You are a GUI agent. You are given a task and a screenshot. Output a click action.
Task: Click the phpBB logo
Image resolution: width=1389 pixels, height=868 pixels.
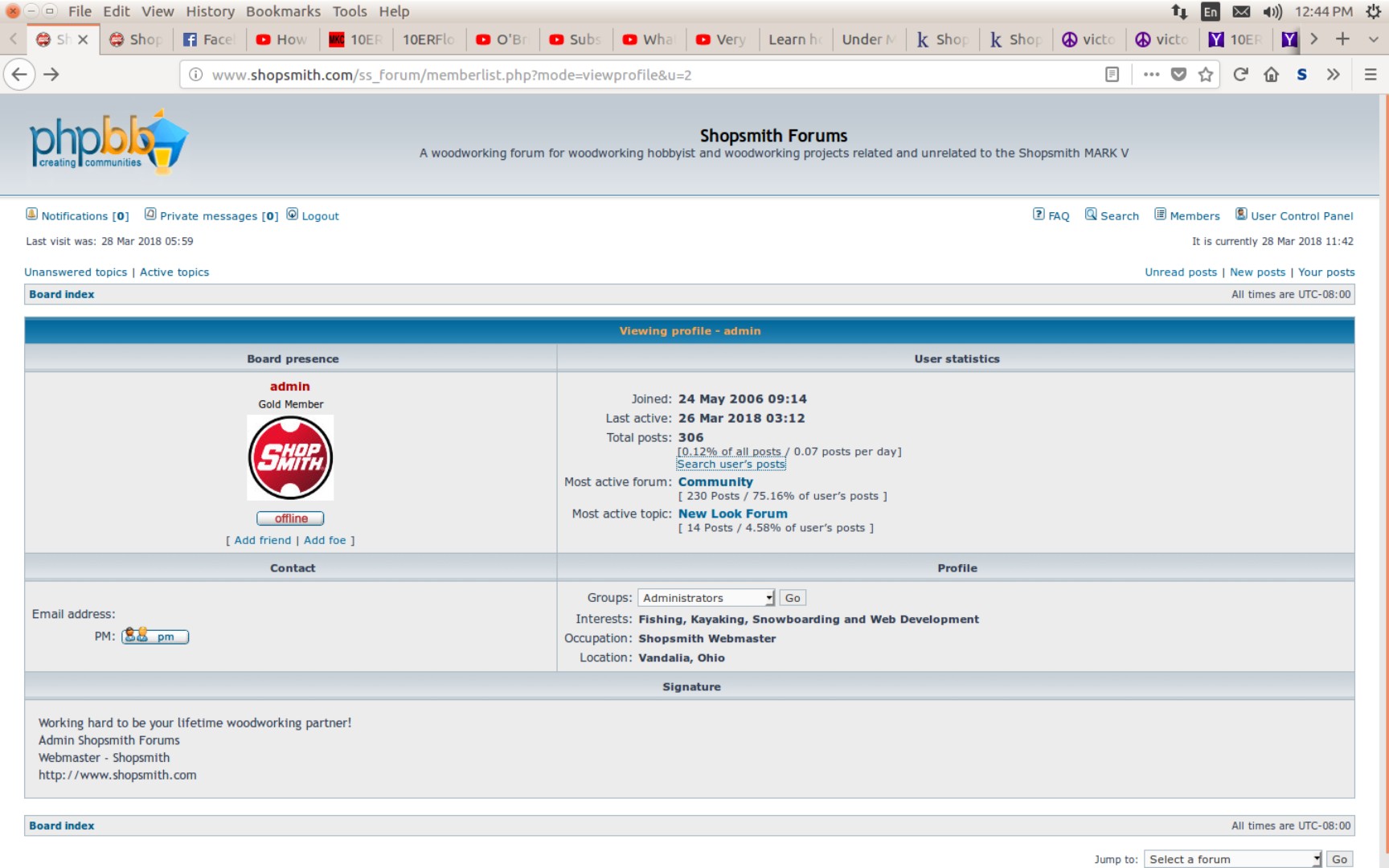coord(109,141)
